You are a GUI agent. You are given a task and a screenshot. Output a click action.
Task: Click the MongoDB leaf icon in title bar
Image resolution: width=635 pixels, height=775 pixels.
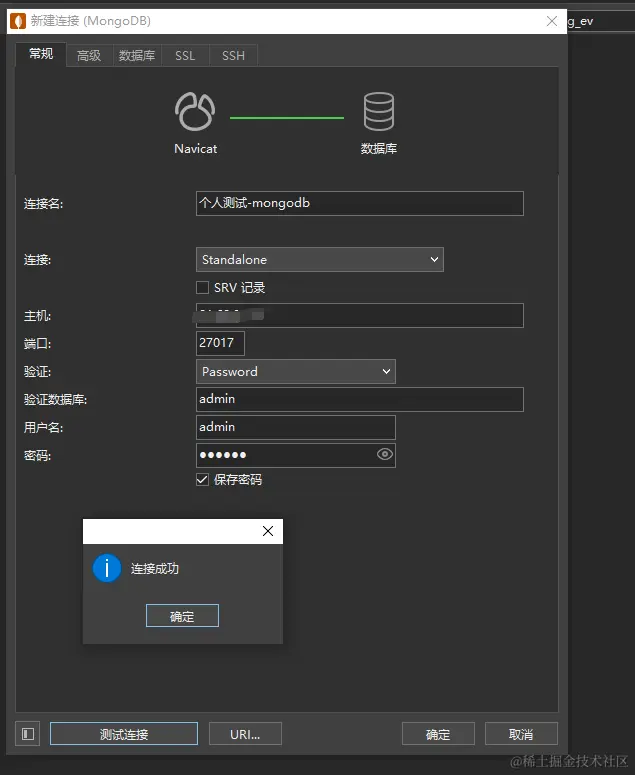(x=18, y=21)
